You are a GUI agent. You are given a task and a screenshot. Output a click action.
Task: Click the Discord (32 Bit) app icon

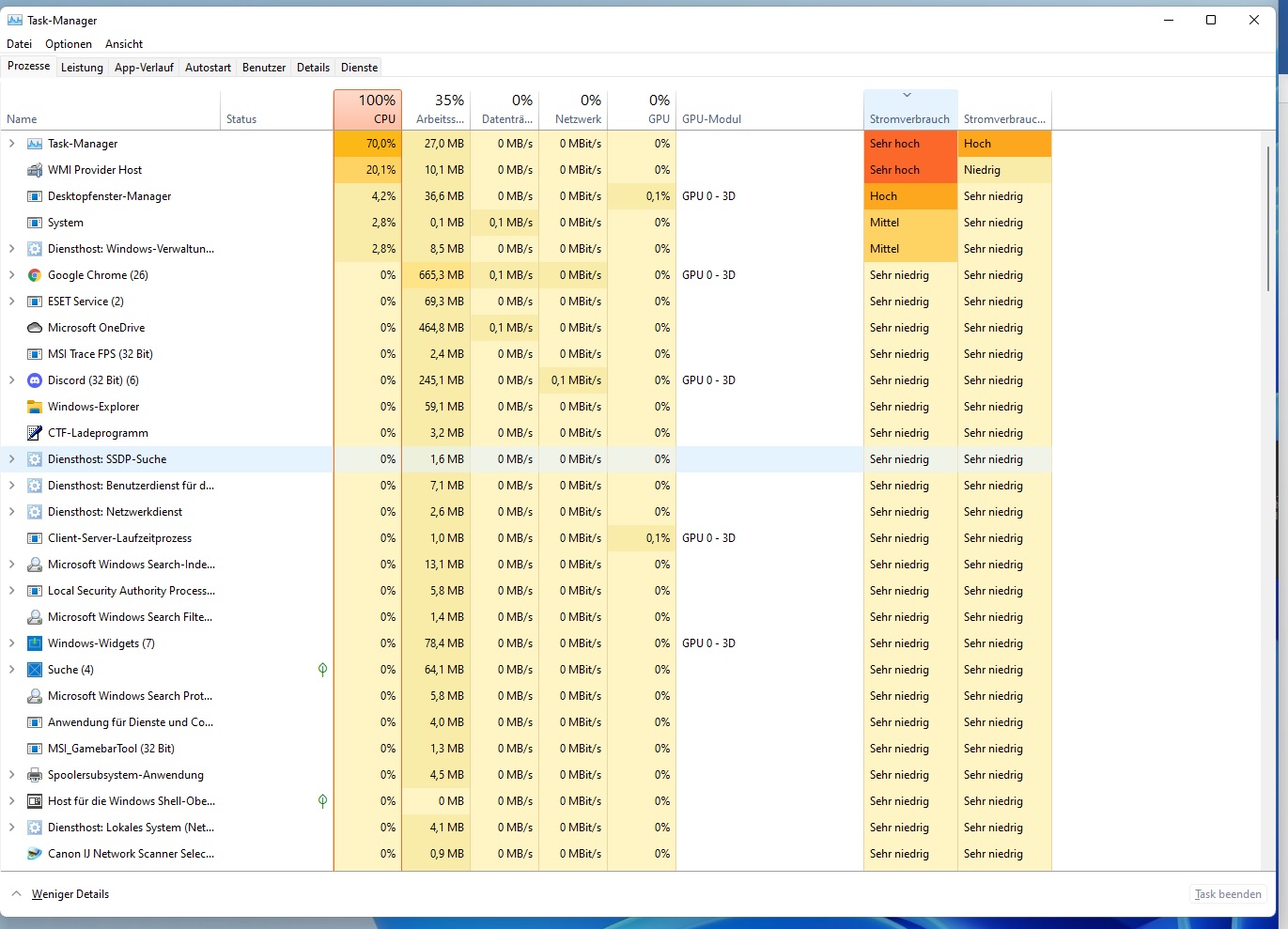click(x=34, y=379)
